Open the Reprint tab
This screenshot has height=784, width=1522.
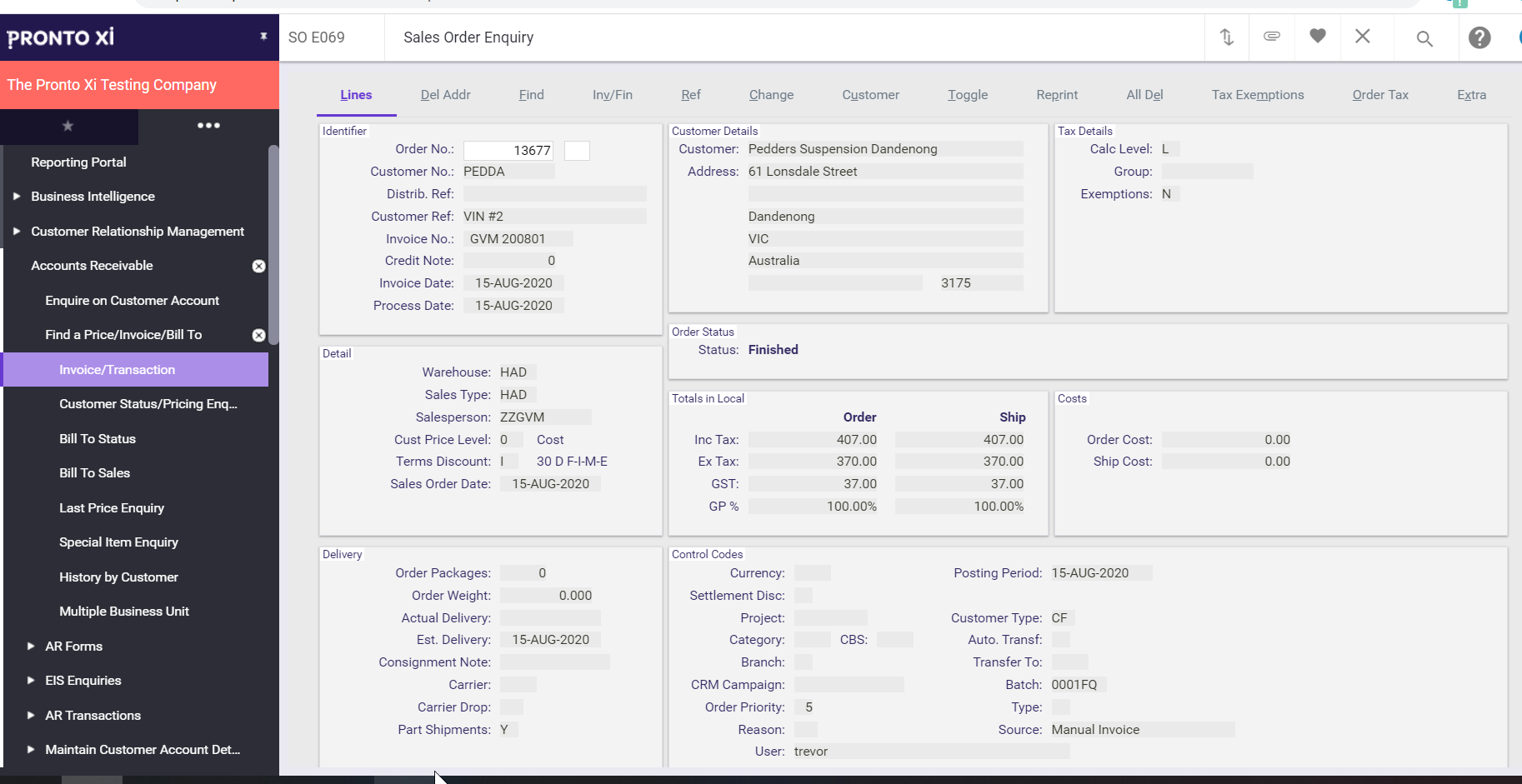pyautogui.click(x=1057, y=95)
